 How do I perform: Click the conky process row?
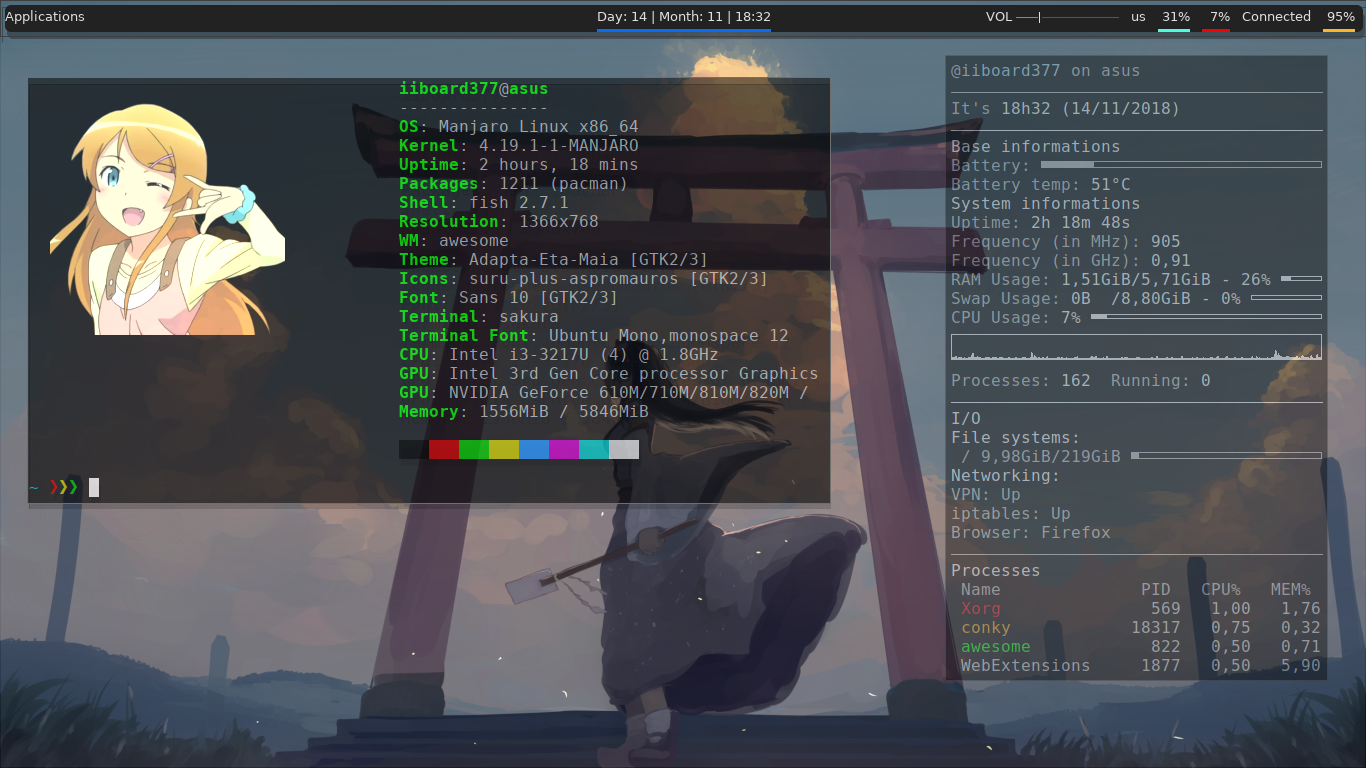point(1141,628)
